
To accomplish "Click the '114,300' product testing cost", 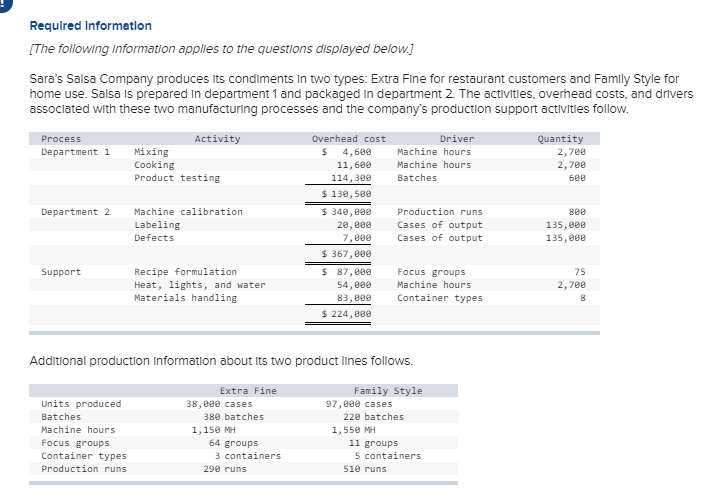I will [351, 178].
